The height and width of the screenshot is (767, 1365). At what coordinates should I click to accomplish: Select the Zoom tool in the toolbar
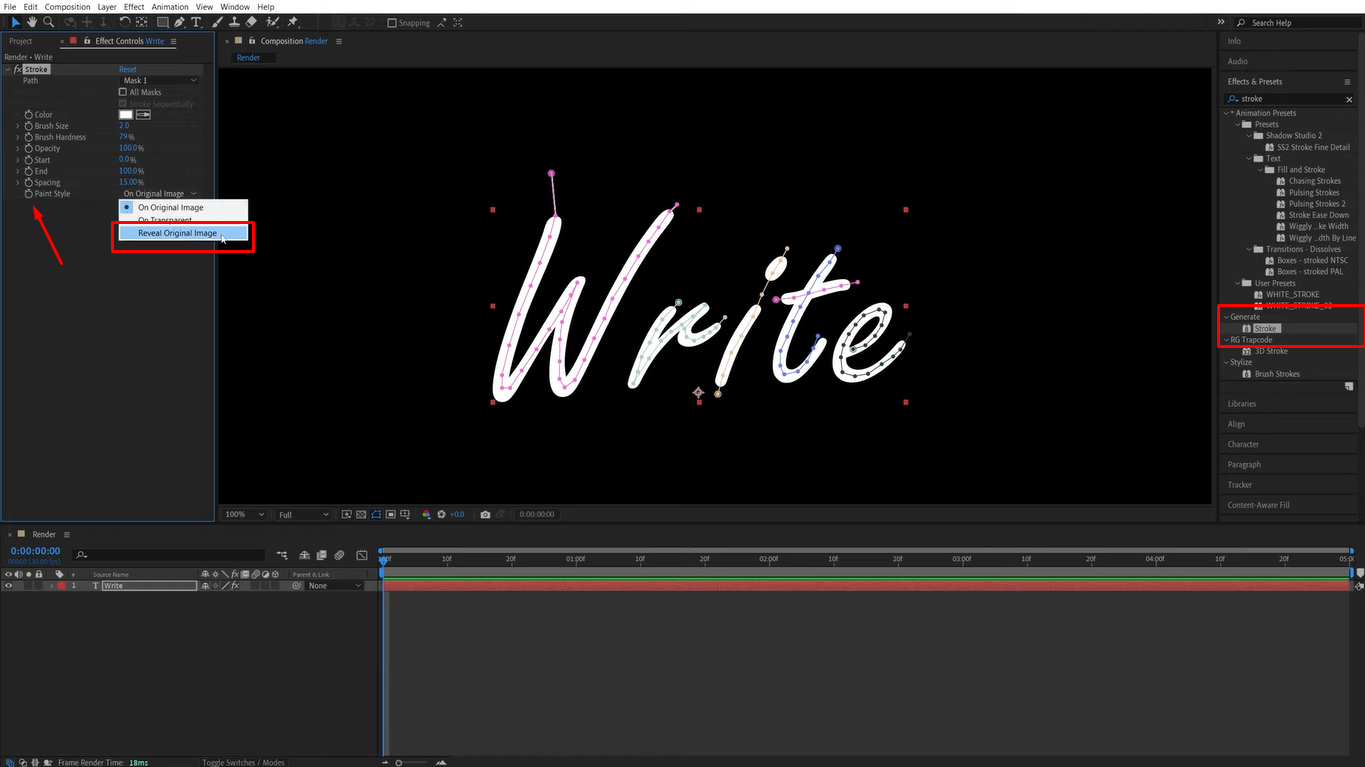point(48,22)
